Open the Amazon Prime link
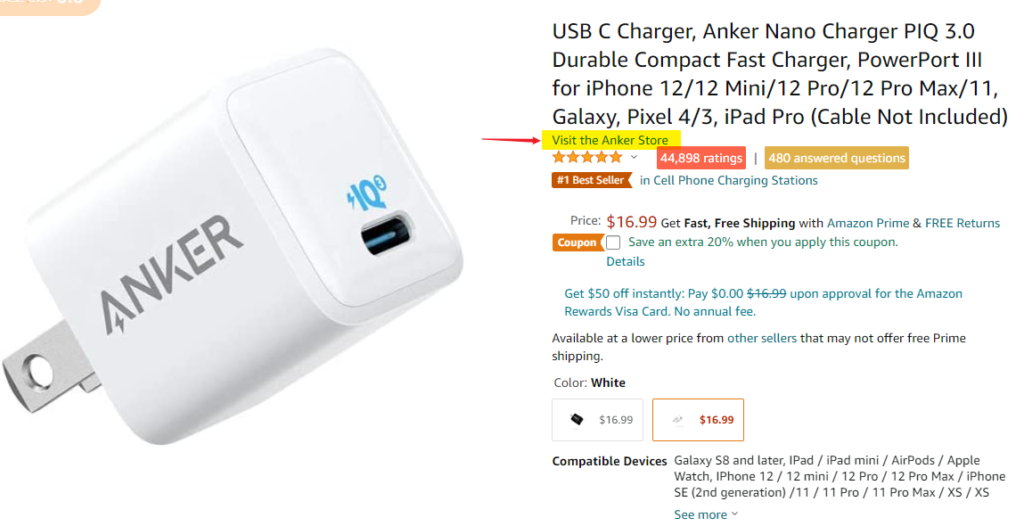1024x526 pixels. pos(868,223)
